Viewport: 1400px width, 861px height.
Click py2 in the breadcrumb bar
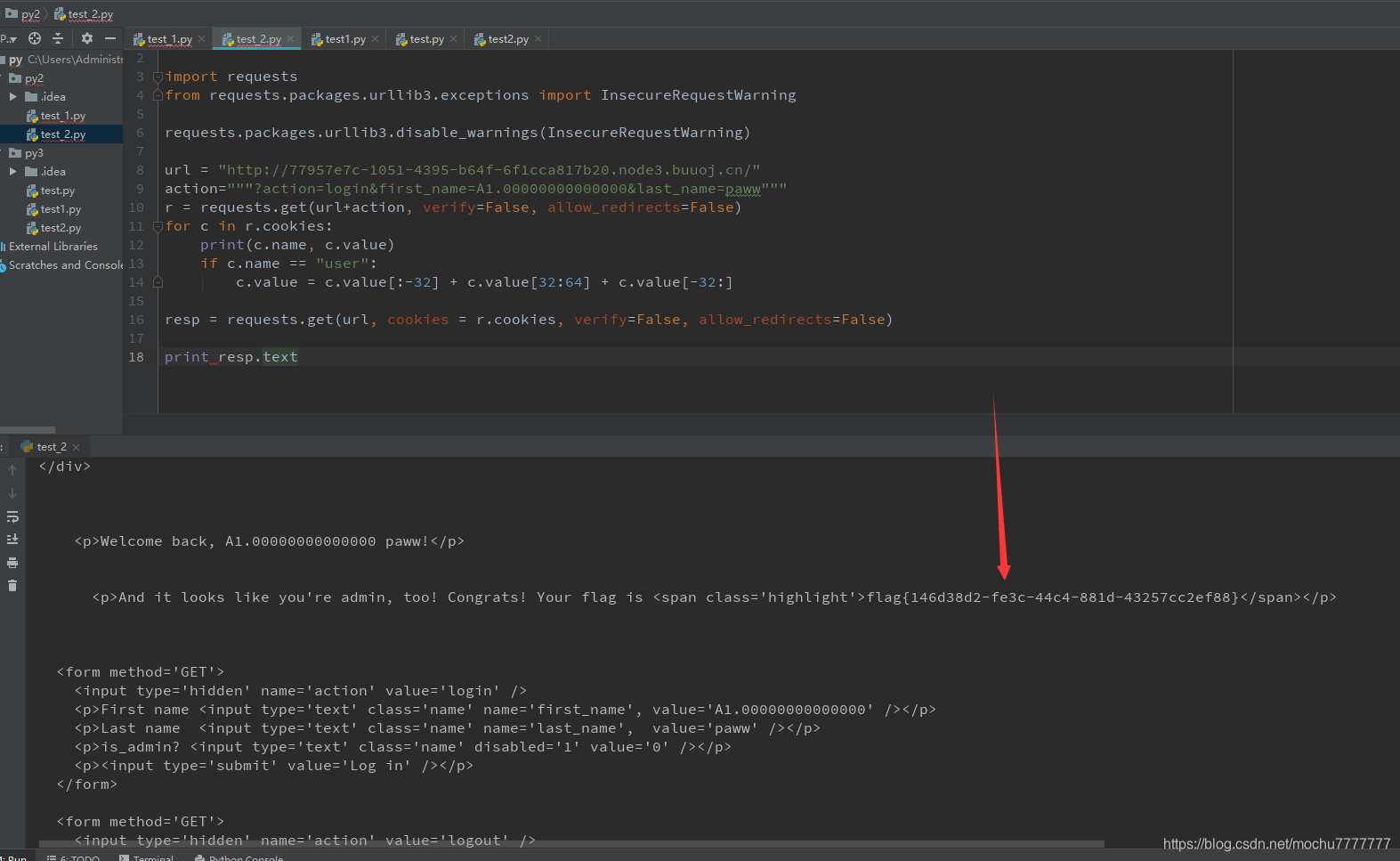(x=30, y=14)
